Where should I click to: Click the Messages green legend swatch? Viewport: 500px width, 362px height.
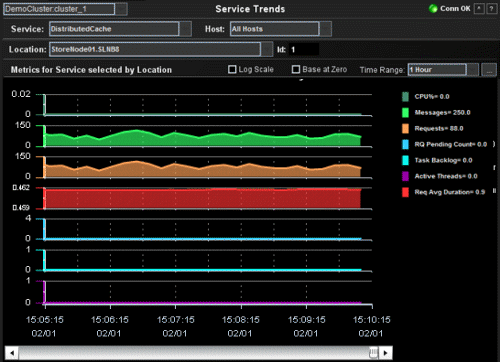tap(405, 113)
